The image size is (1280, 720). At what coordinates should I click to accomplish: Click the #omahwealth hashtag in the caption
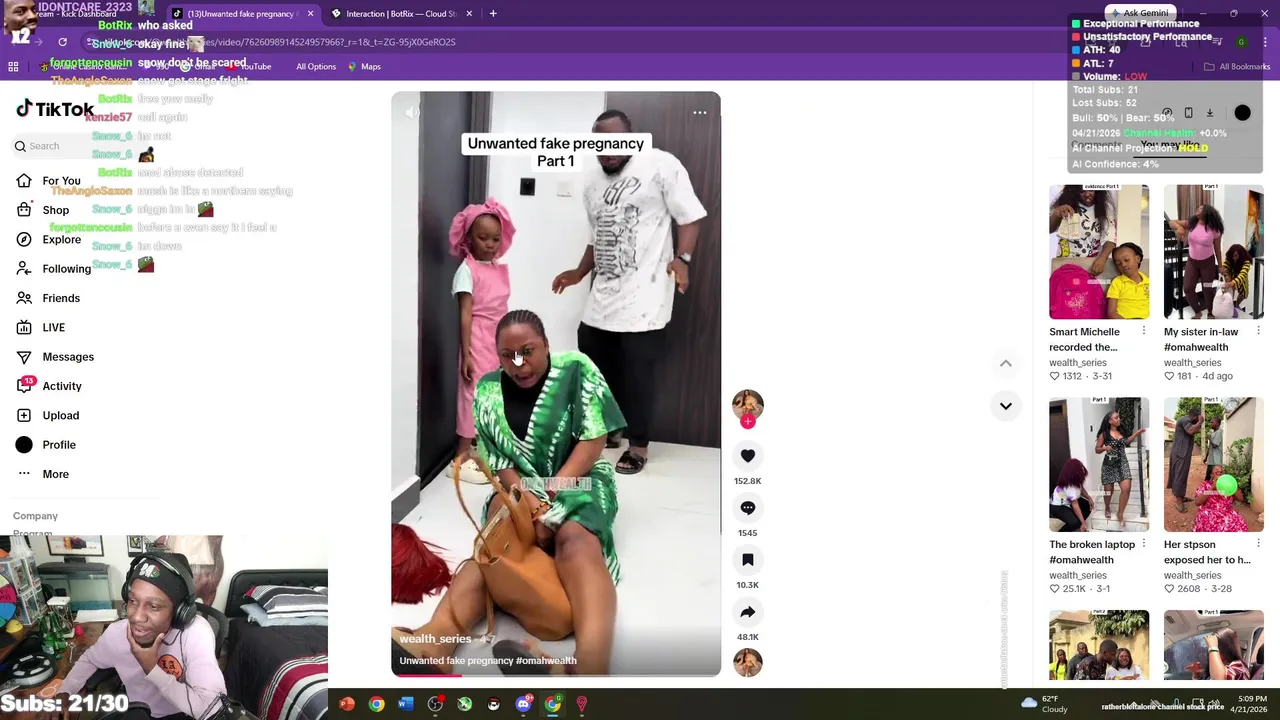click(546, 661)
